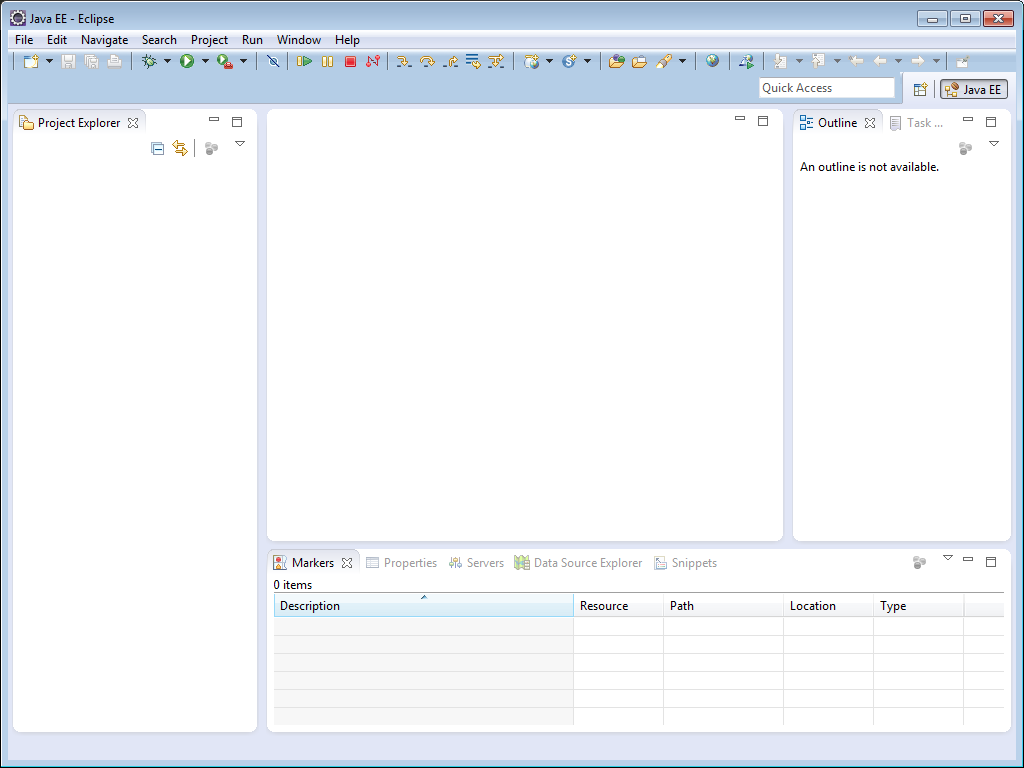The height and width of the screenshot is (768, 1024).
Task: Sort Markers by Description column header
Action: pos(423,605)
